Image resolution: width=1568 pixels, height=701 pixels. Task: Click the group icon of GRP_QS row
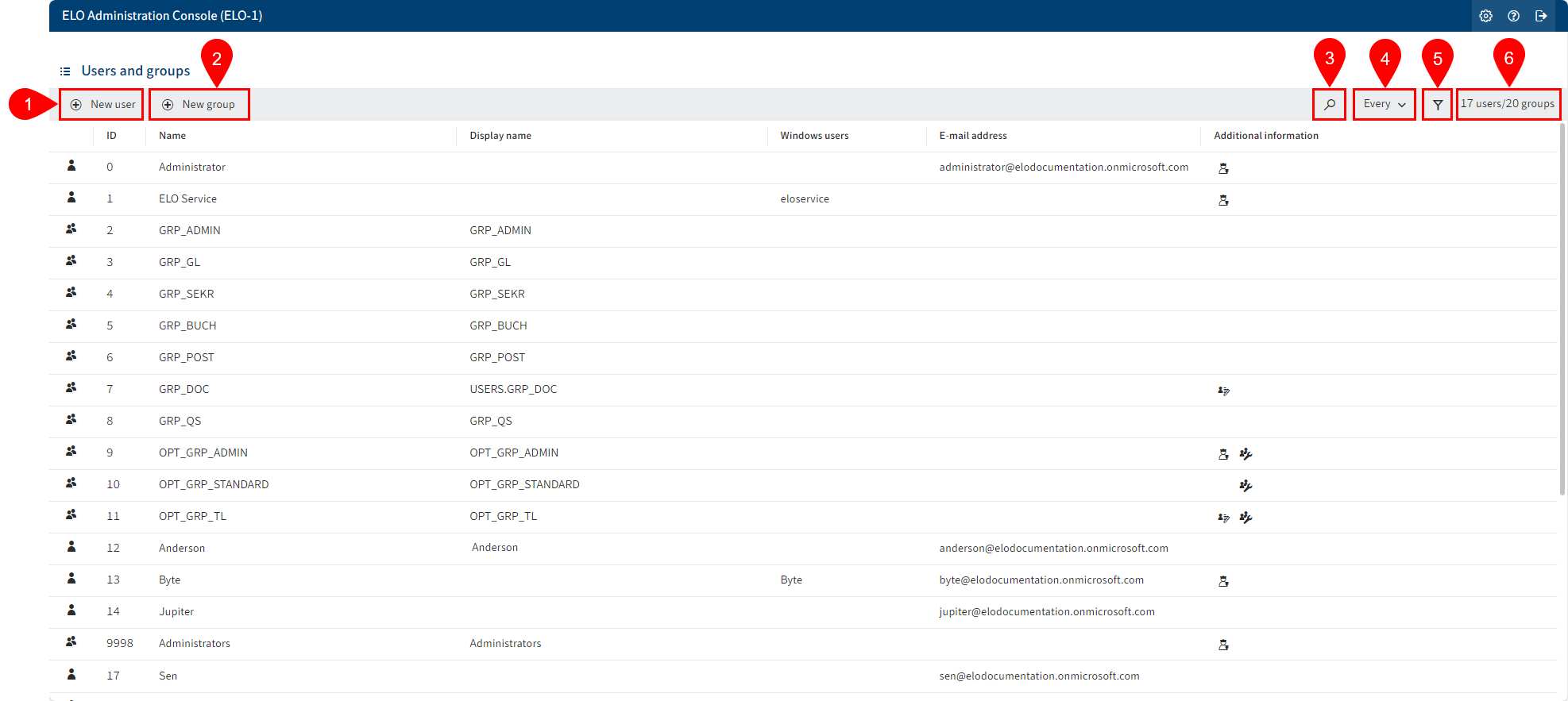[71, 419]
